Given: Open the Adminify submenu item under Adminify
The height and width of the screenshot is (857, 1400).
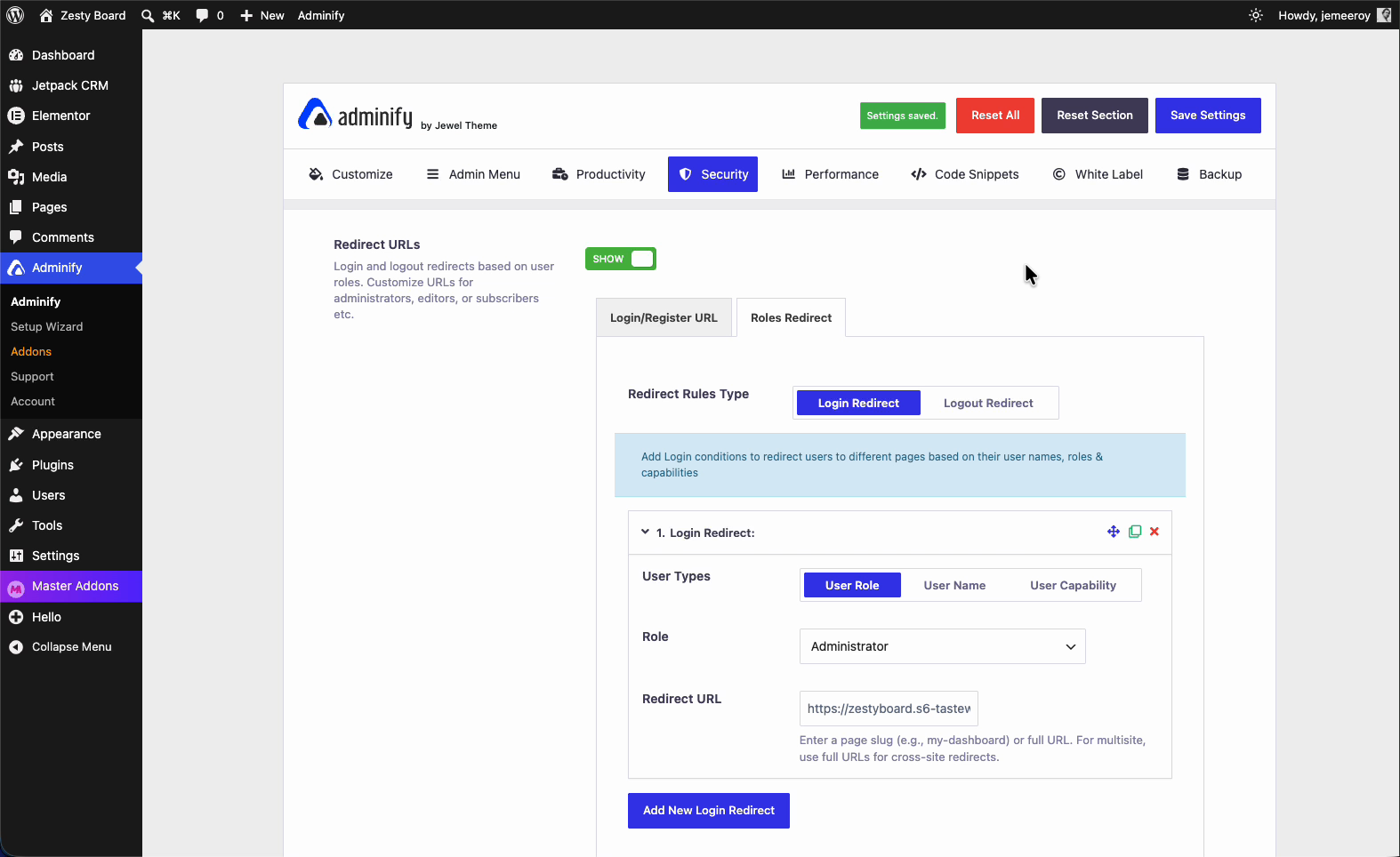Looking at the screenshot, I should coord(36,302).
